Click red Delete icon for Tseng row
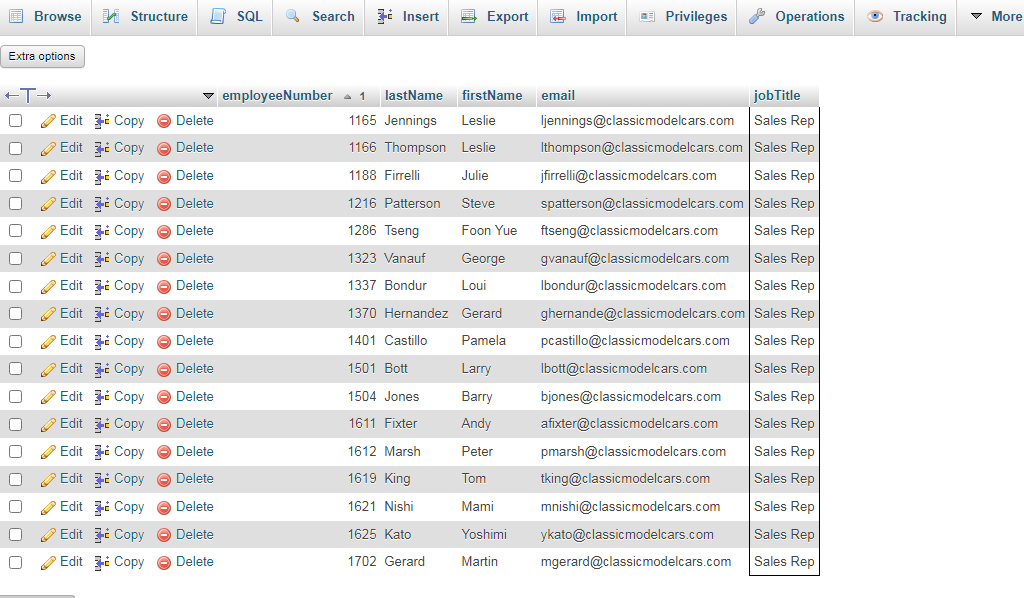 click(x=164, y=231)
